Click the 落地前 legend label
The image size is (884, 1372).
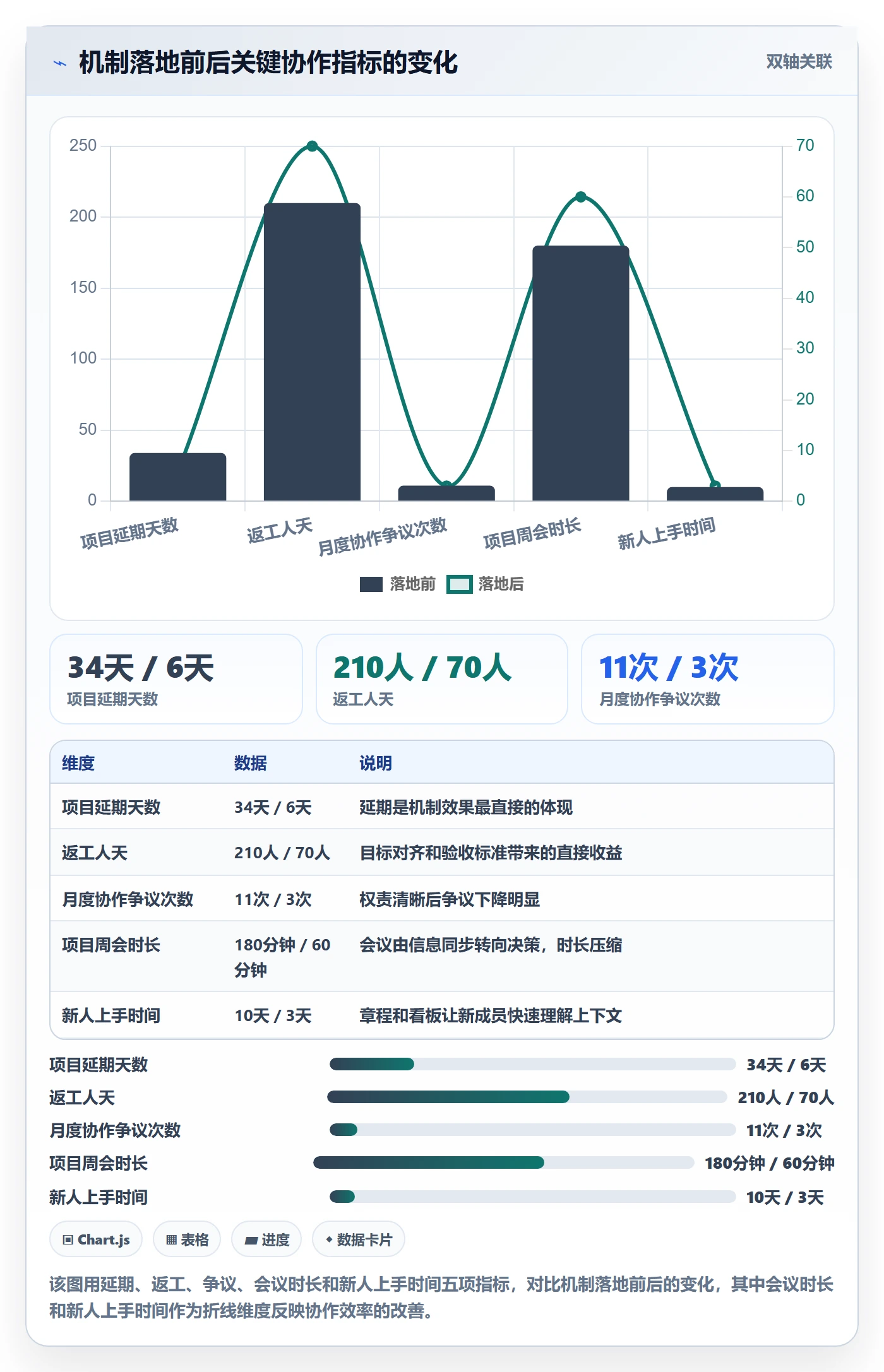click(412, 584)
